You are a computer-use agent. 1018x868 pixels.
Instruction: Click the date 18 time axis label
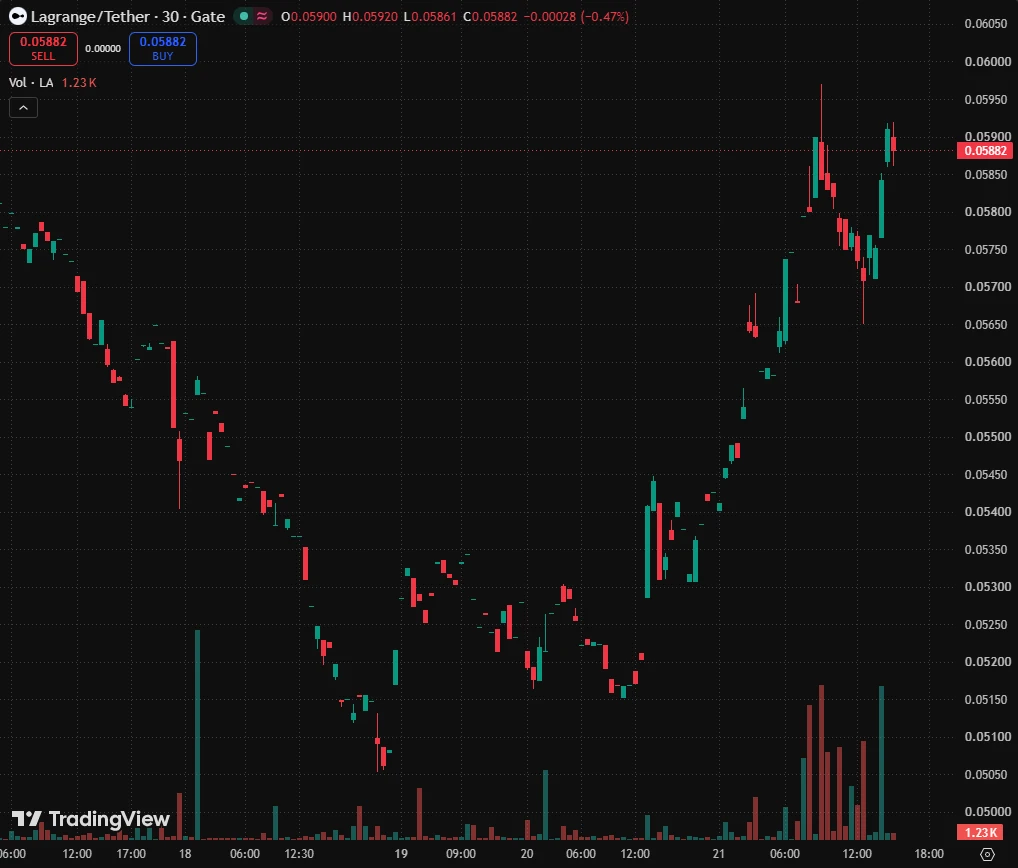[185, 854]
